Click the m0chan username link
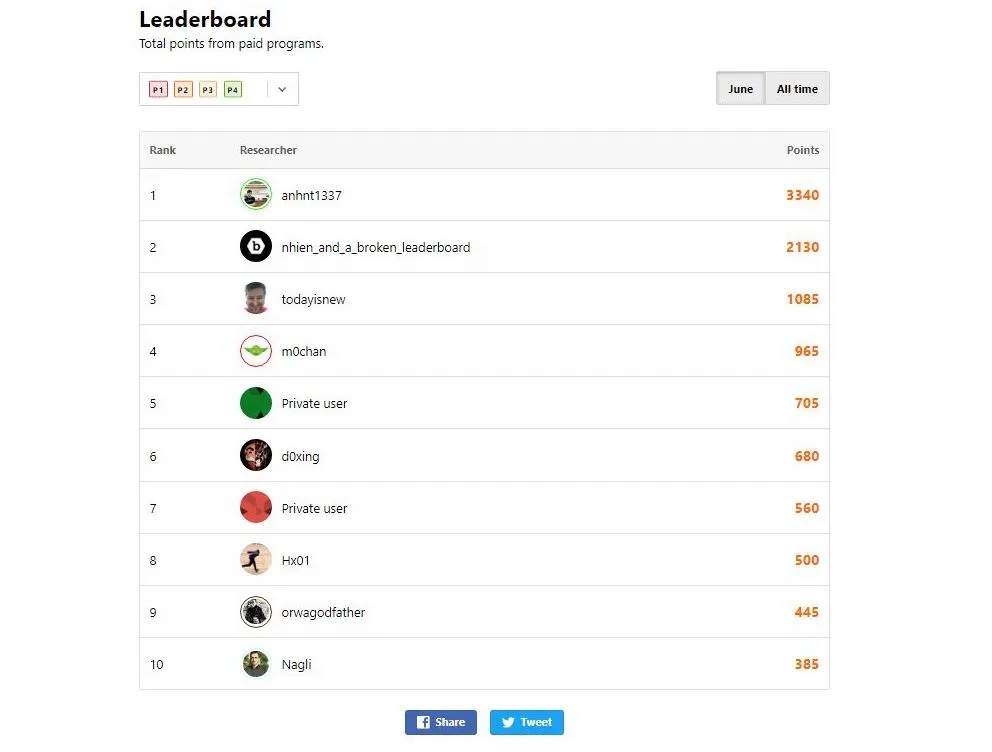The height and width of the screenshot is (752, 992). [x=304, y=351]
